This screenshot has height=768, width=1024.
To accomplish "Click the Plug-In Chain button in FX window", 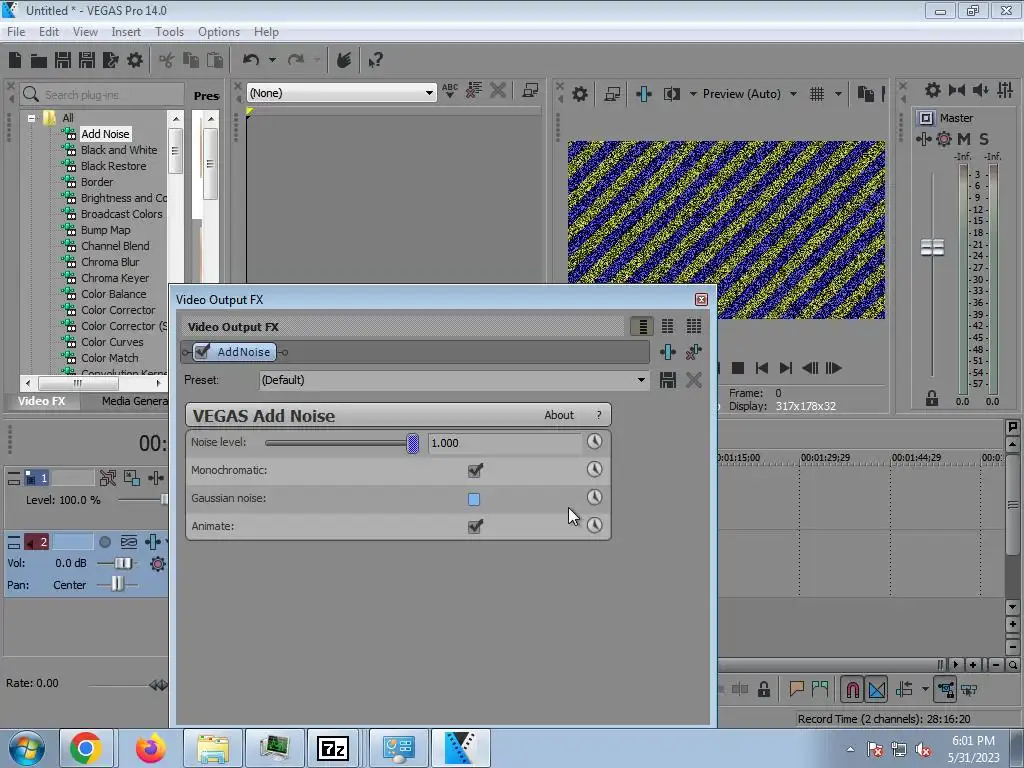I will [x=667, y=352].
